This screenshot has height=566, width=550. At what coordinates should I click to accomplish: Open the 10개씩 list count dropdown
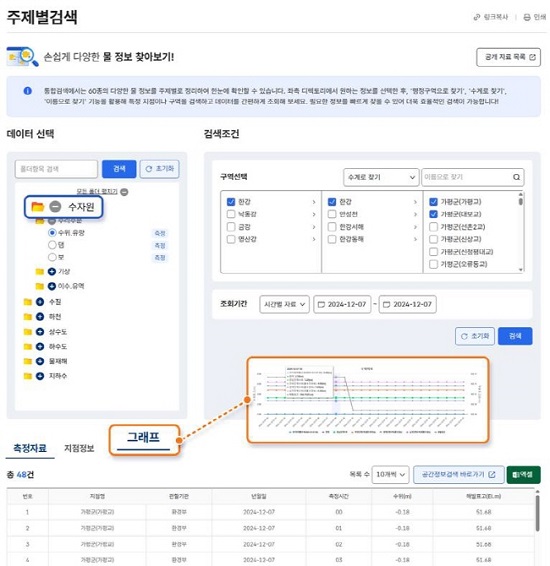click(x=390, y=474)
